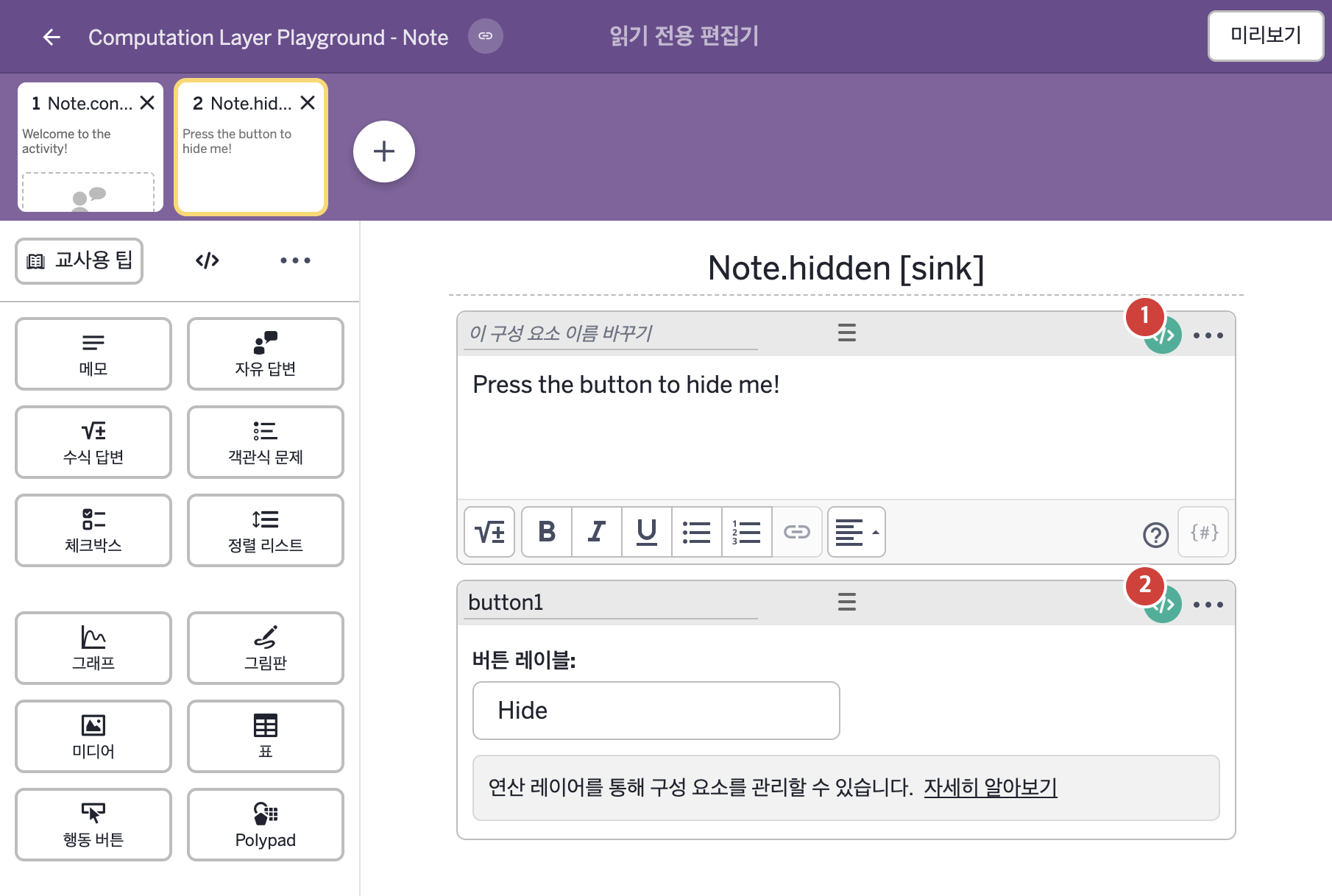Open the note component's computation layer script
The width and height of the screenshot is (1332, 896).
pyautogui.click(x=1163, y=335)
